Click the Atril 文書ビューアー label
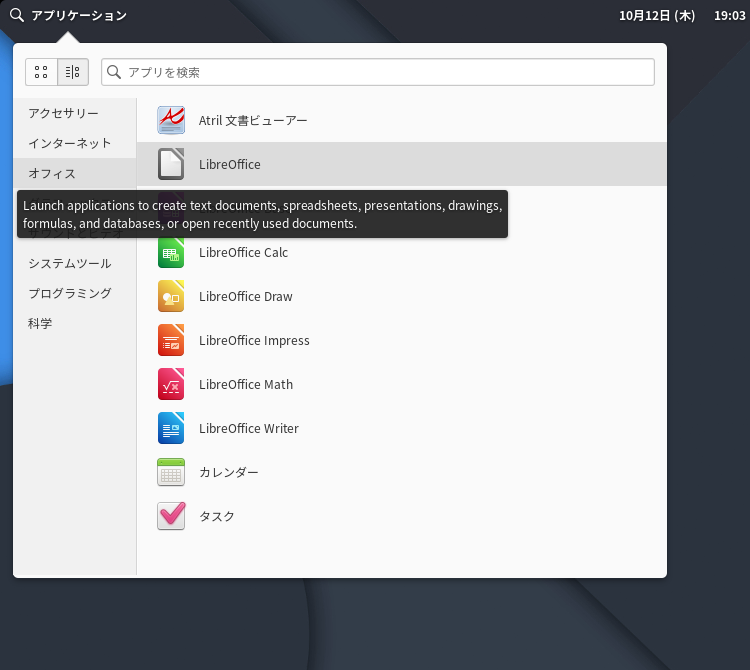Screen dimensions: 750x670 coord(253,121)
